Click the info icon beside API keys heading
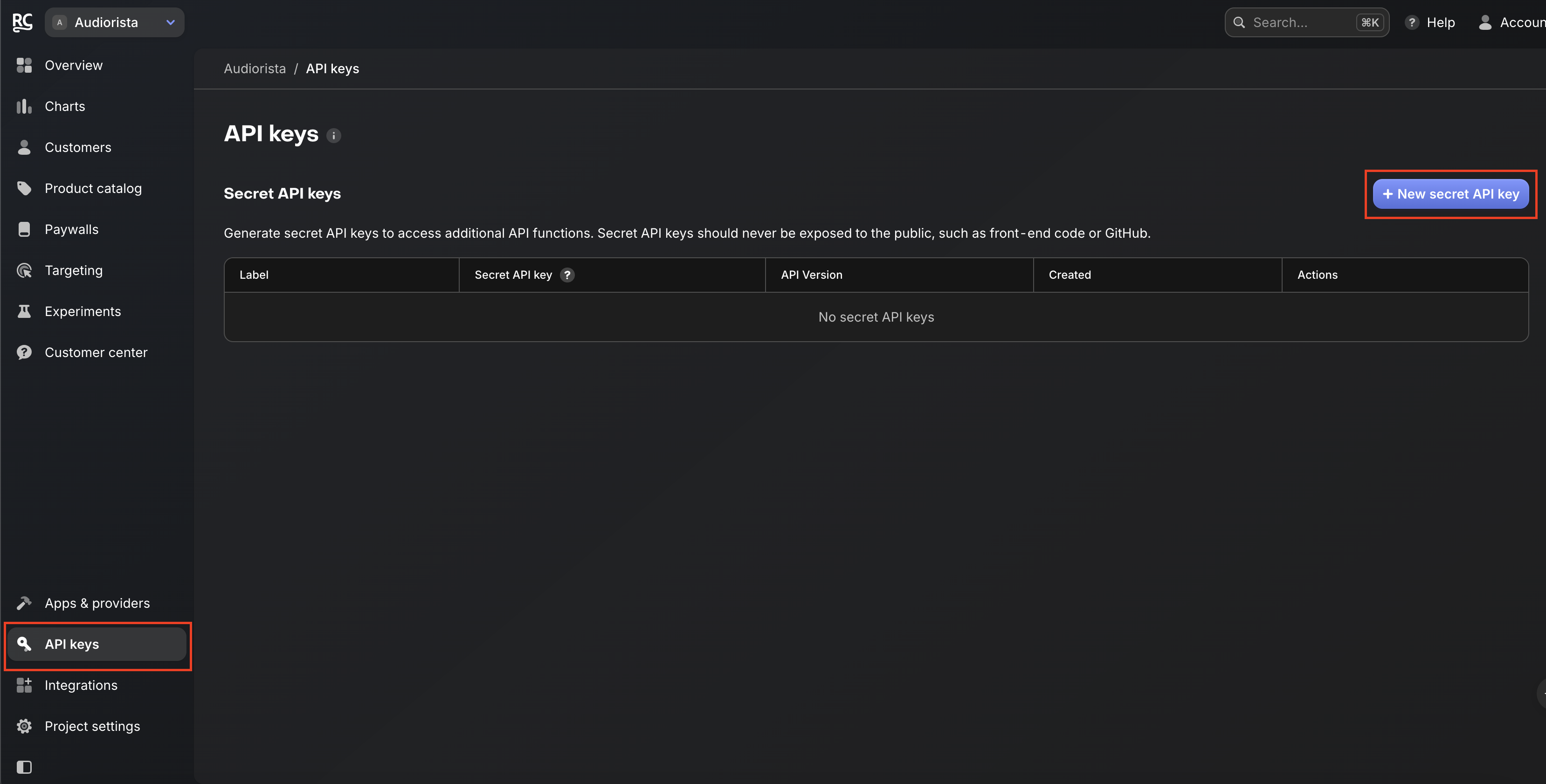This screenshot has width=1546, height=784. 334,136
